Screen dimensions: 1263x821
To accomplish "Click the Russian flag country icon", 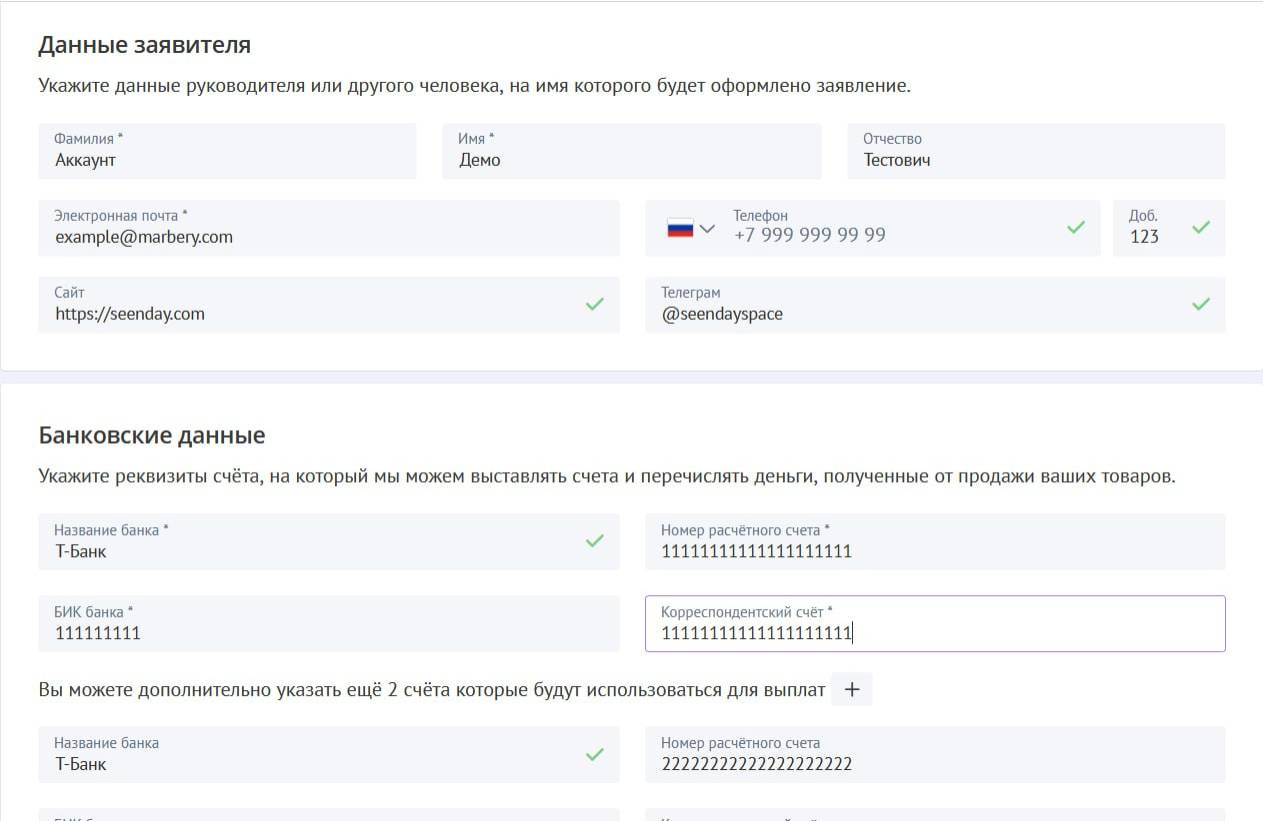I will [x=680, y=228].
